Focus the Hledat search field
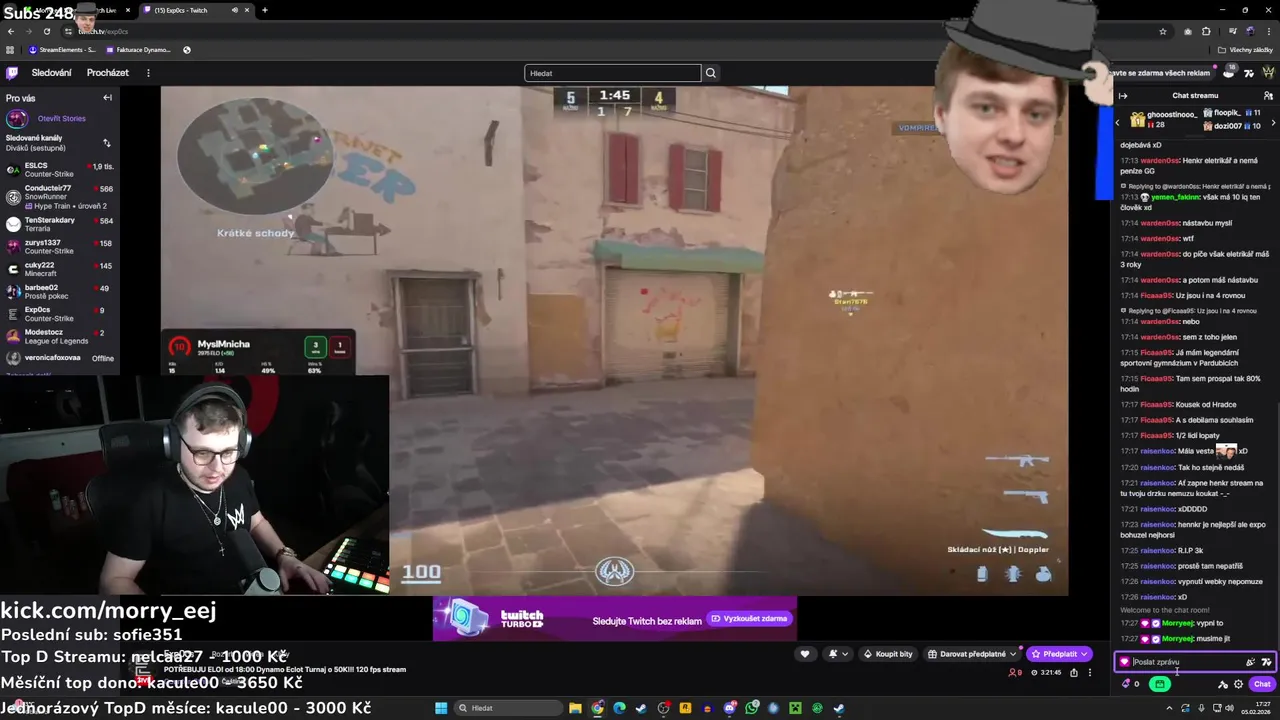1280x720 pixels. pyautogui.click(x=613, y=73)
